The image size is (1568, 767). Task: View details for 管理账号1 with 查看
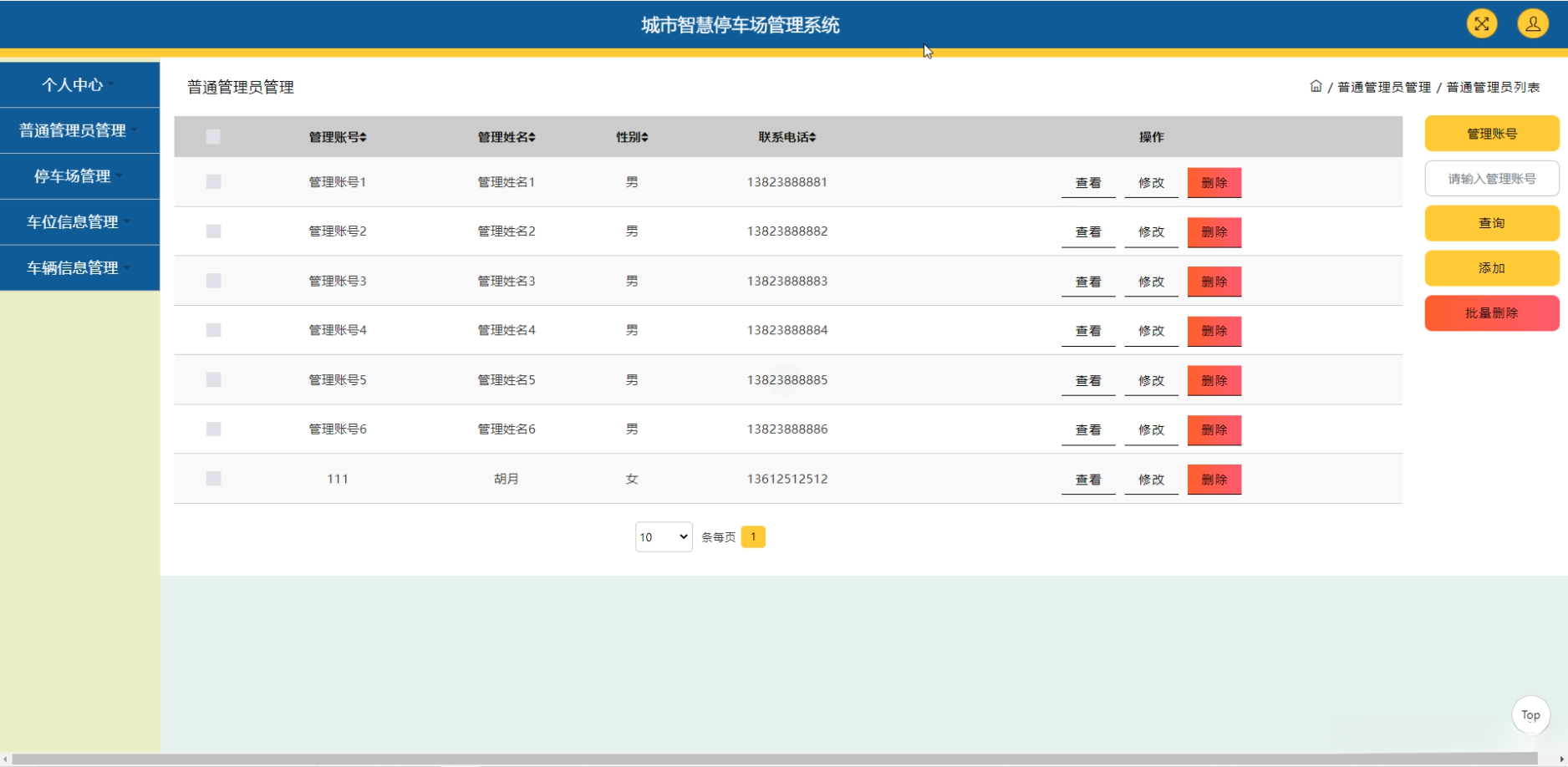1088,183
